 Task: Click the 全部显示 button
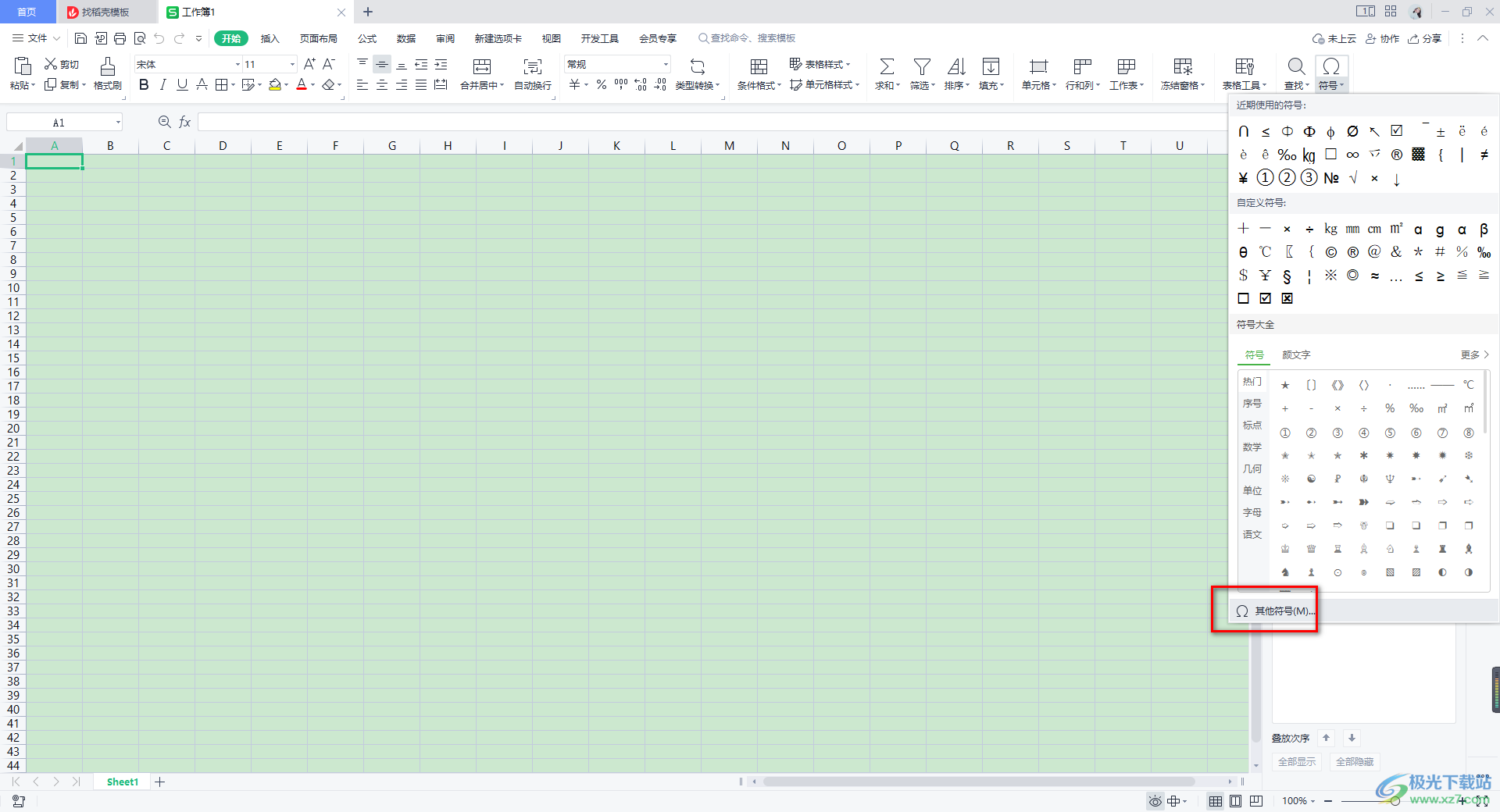coord(1297,761)
